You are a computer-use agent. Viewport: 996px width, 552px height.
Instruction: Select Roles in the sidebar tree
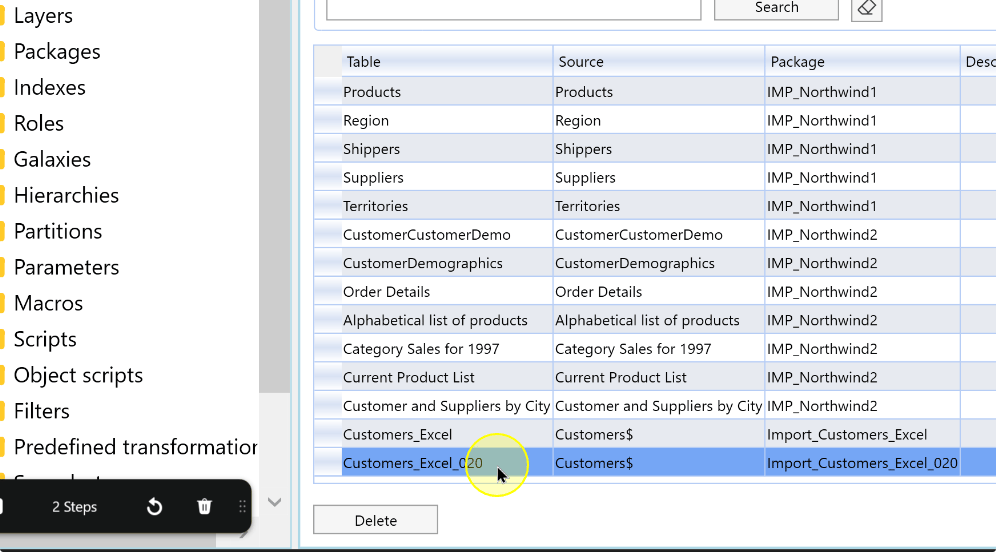[38, 124]
